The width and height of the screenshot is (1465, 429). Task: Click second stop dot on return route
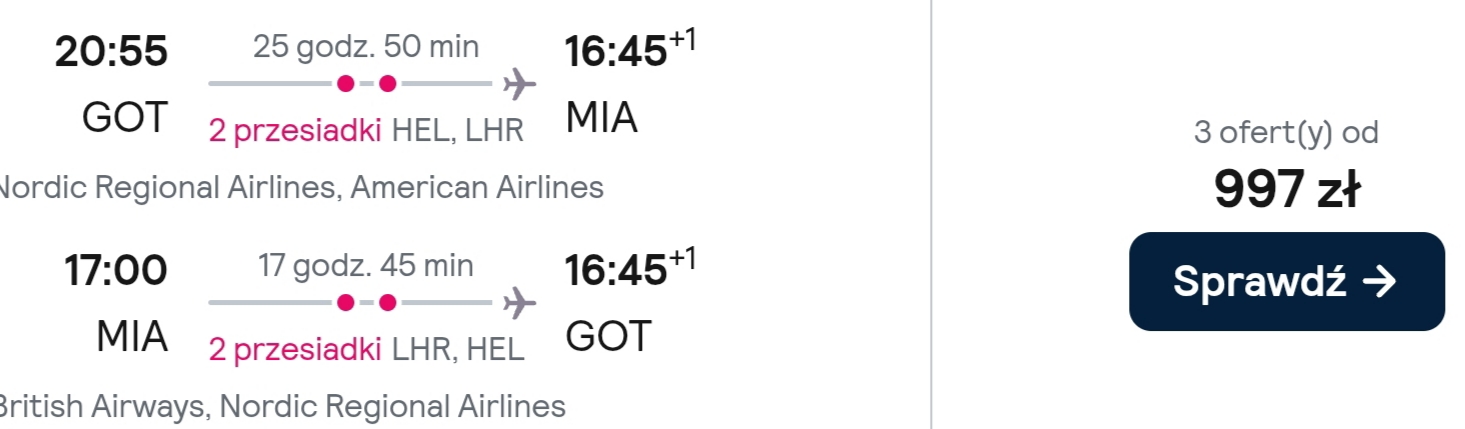coord(387,302)
